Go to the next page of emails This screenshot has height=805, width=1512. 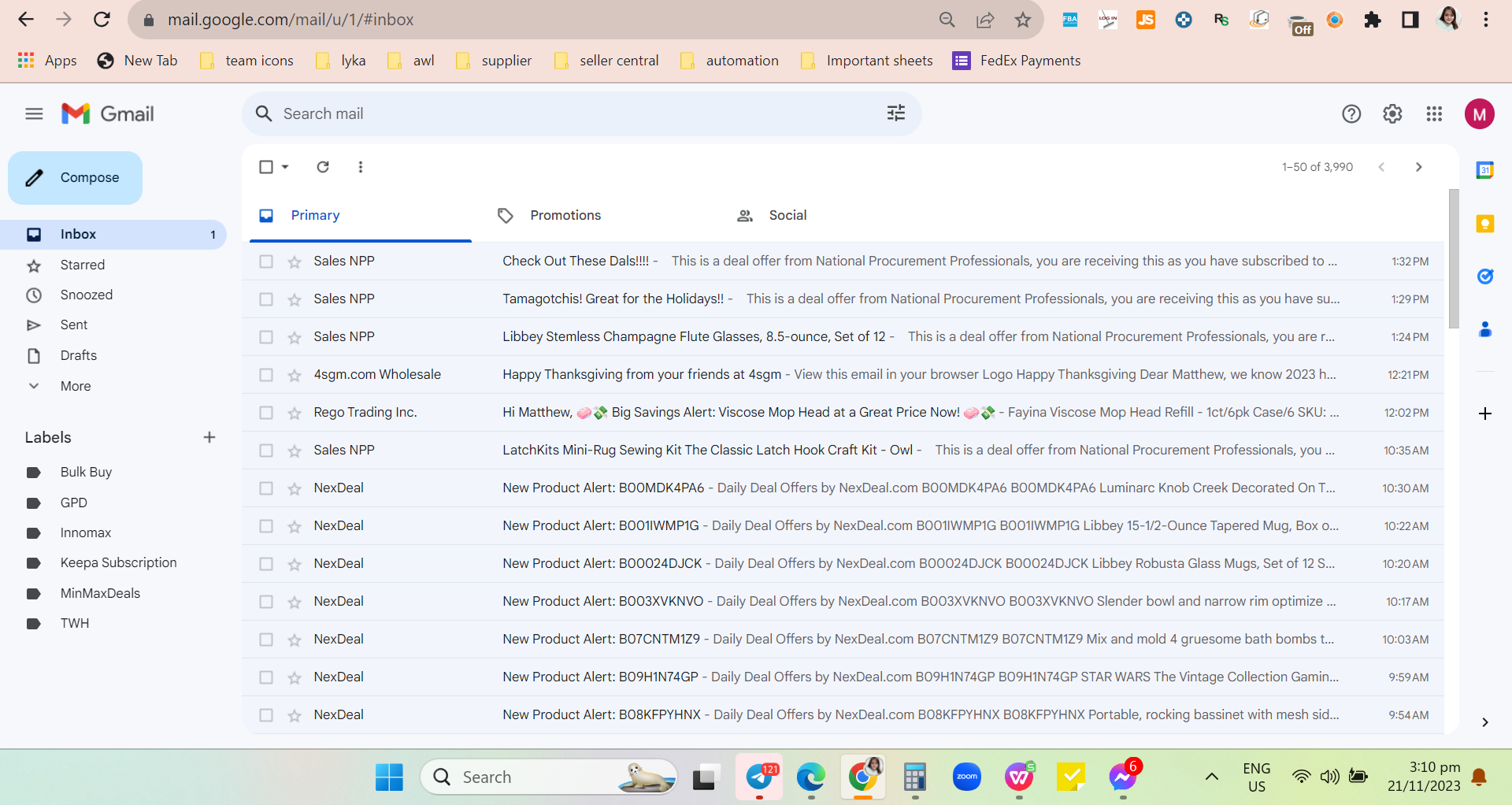1419,167
